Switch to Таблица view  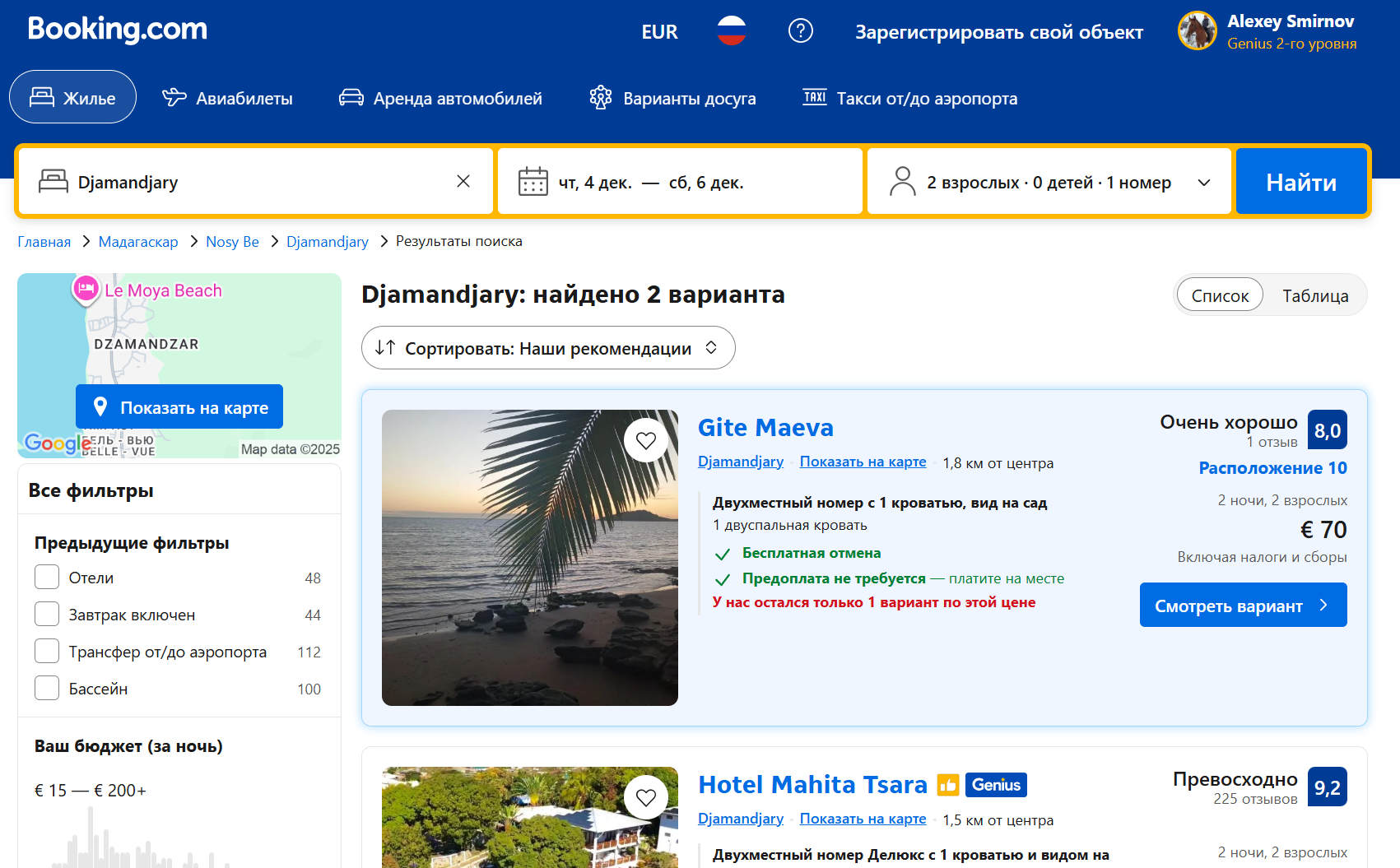[1314, 296]
